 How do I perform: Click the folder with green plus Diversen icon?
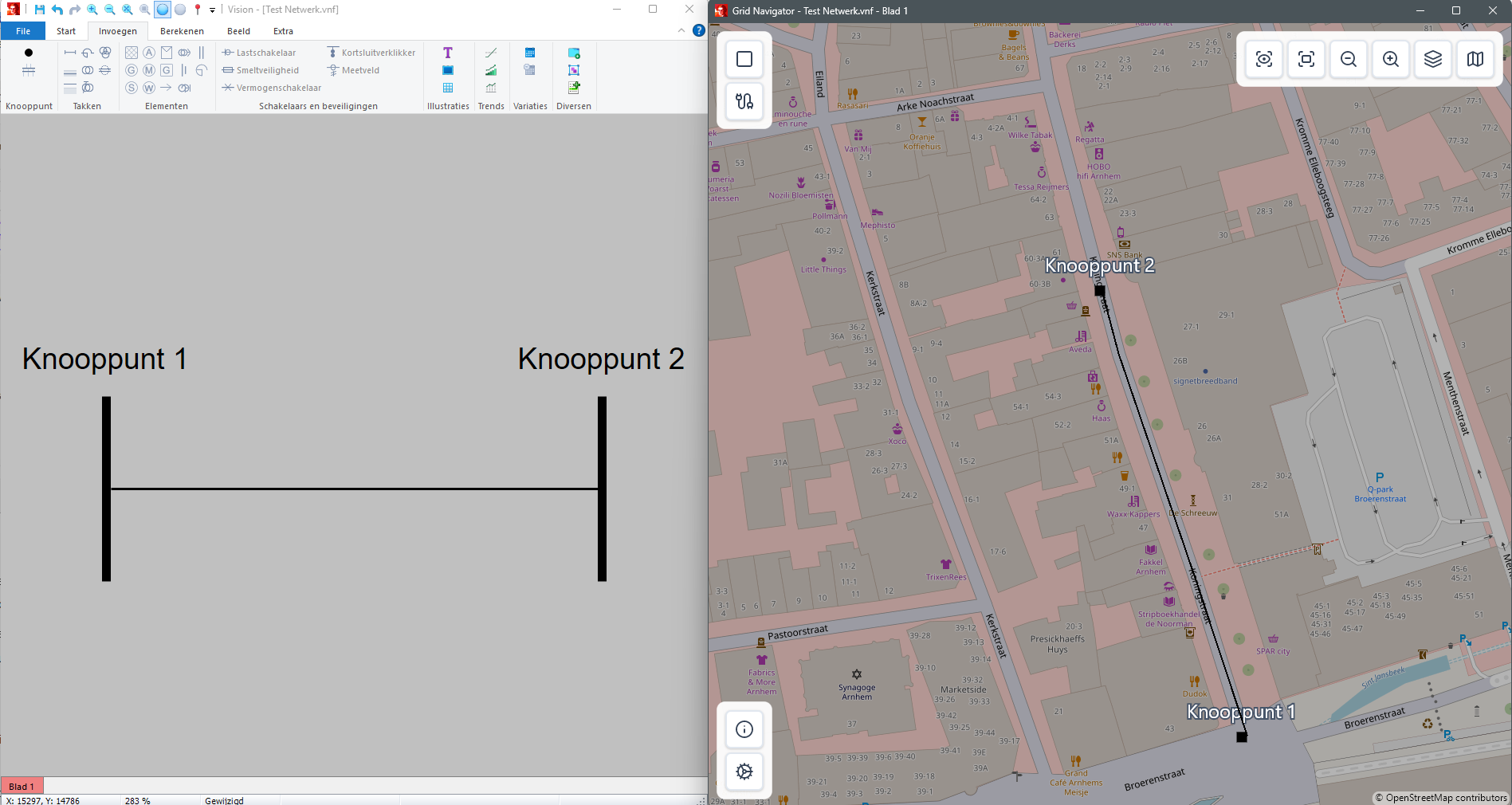[574, 53]
